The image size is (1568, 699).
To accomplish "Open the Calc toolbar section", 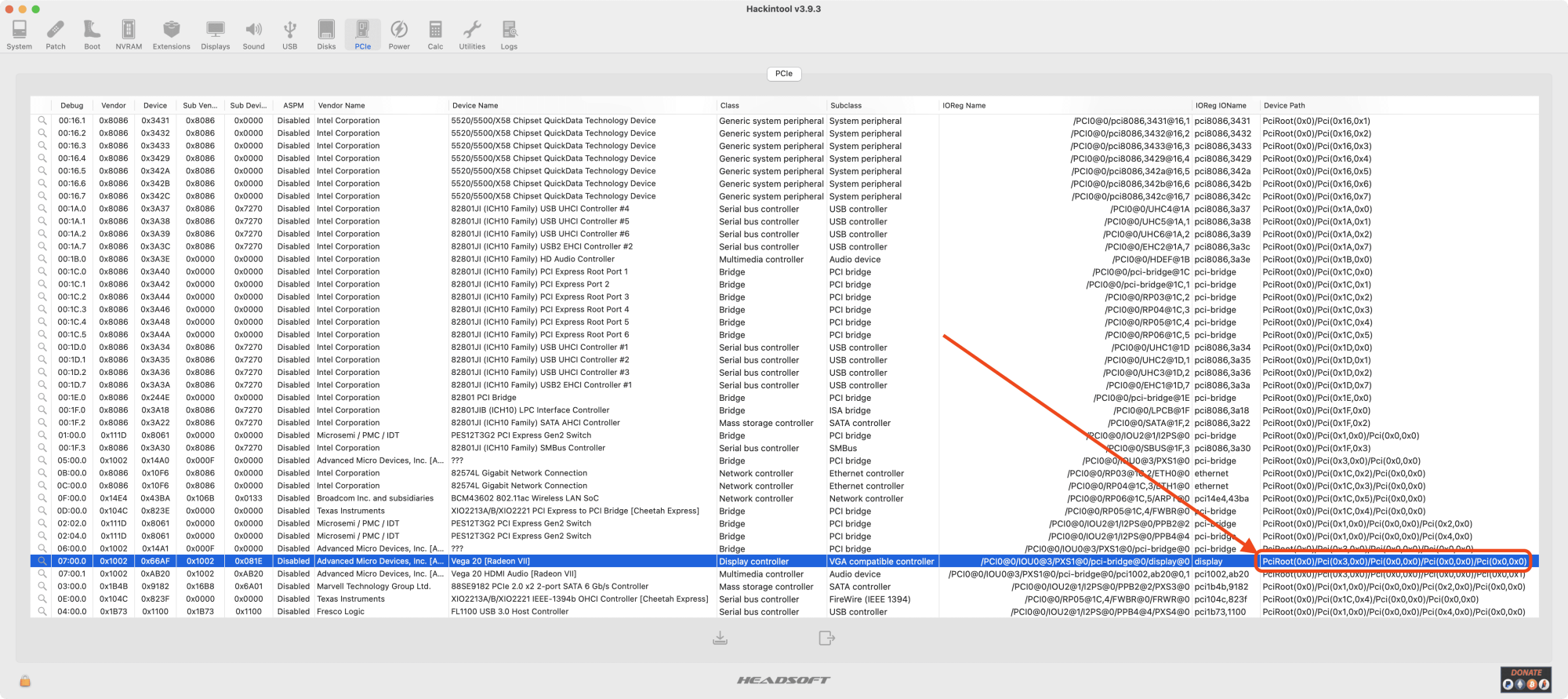I will [x=435, y=35].
